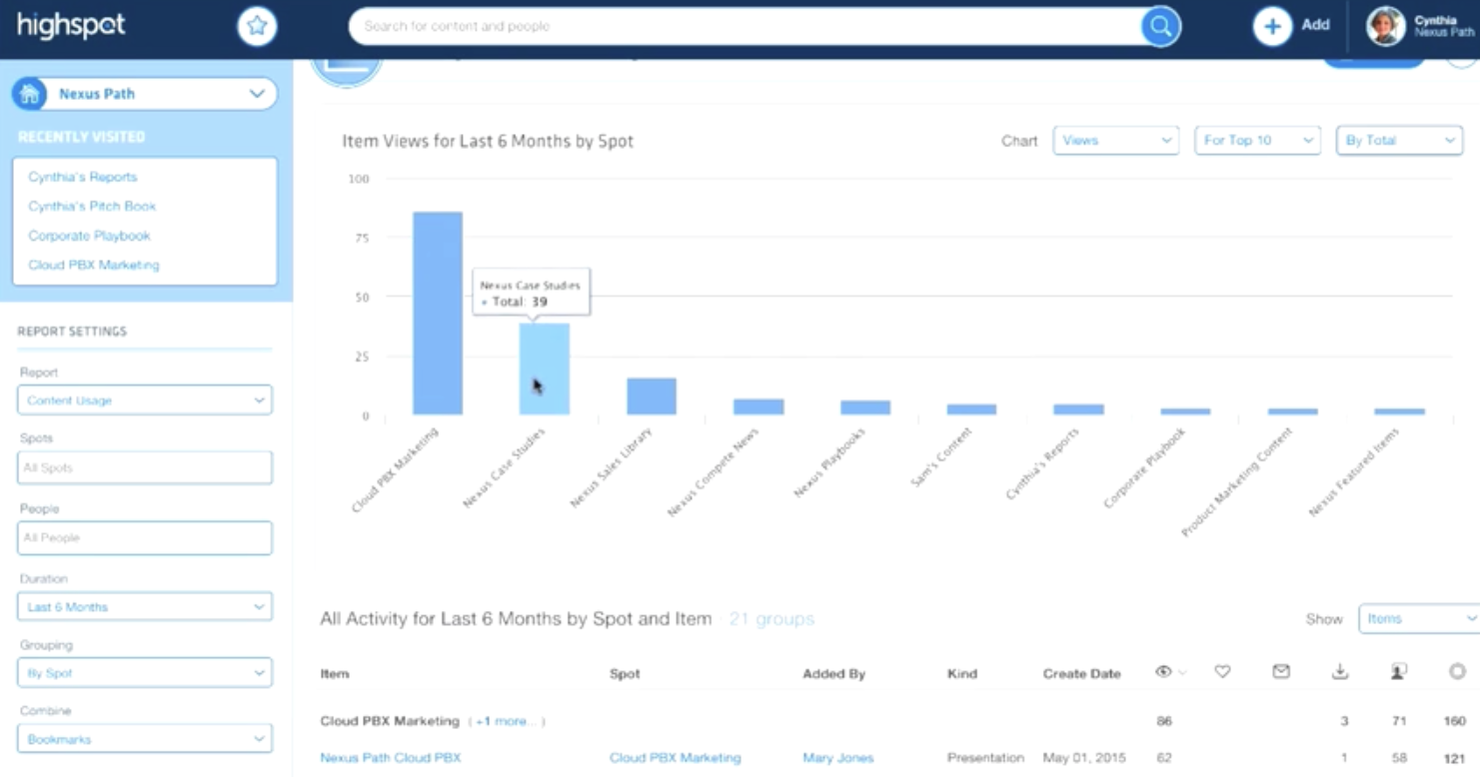Click the Nexus Sales Library chart bar
The height and width of the screenshot is (777, 1480).
652,396
